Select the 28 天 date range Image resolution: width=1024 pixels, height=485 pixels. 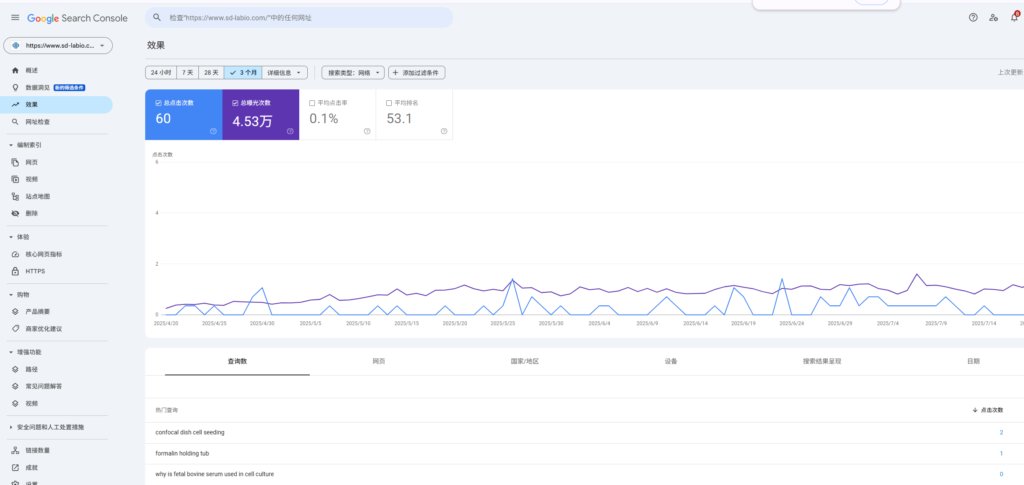tap(210, 72)
